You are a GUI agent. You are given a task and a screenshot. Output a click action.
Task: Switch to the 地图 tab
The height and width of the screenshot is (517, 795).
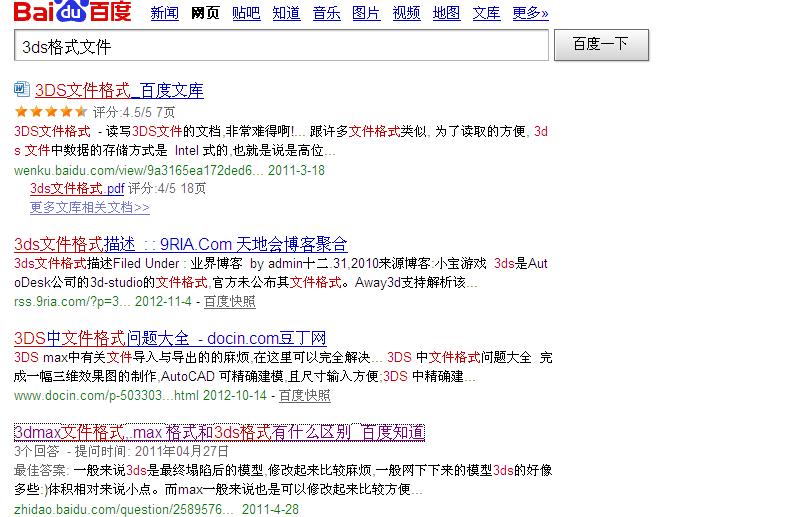pyautogui.click(x=446, y=13)
